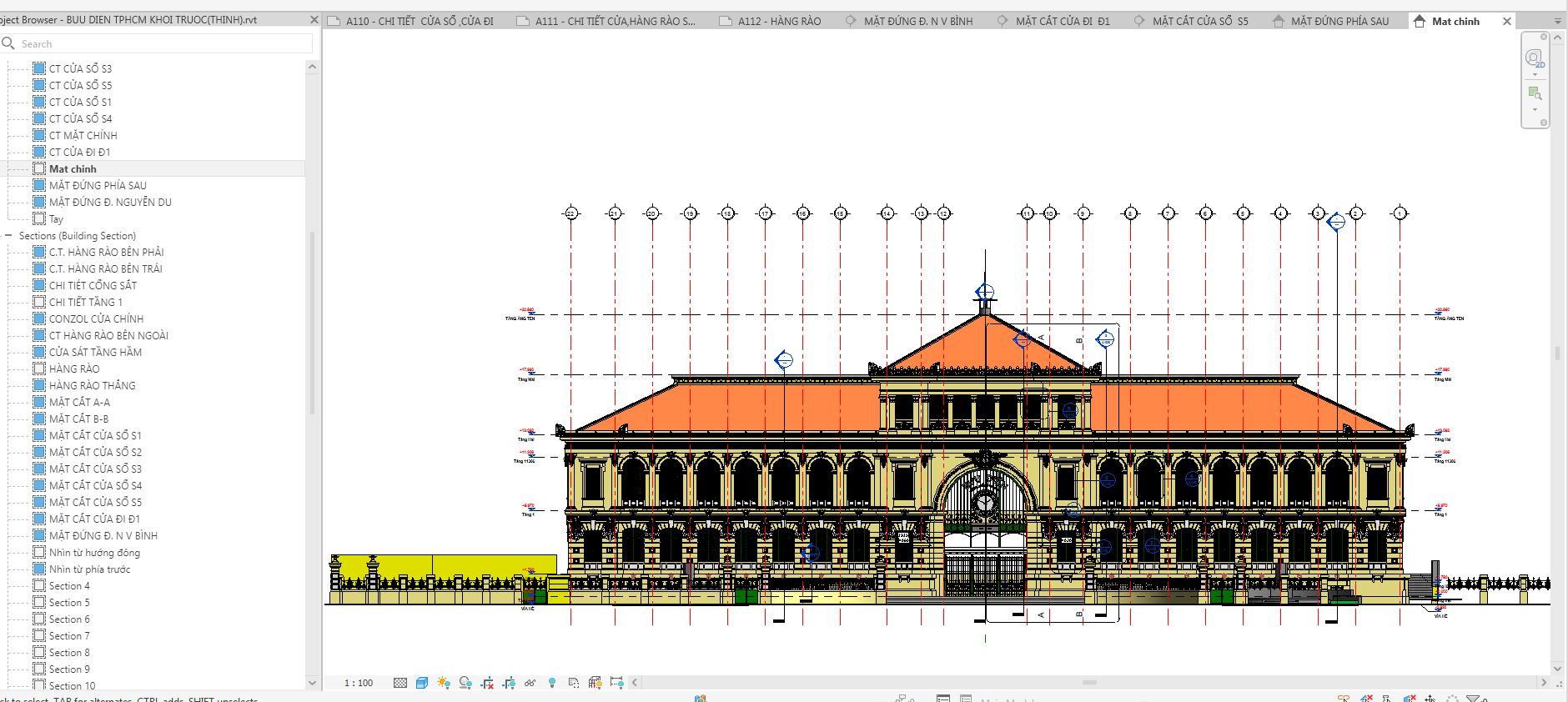This screenshot has width=1568, height=702.
Task: Open the Detail Level control
Action: click(400, 683)
